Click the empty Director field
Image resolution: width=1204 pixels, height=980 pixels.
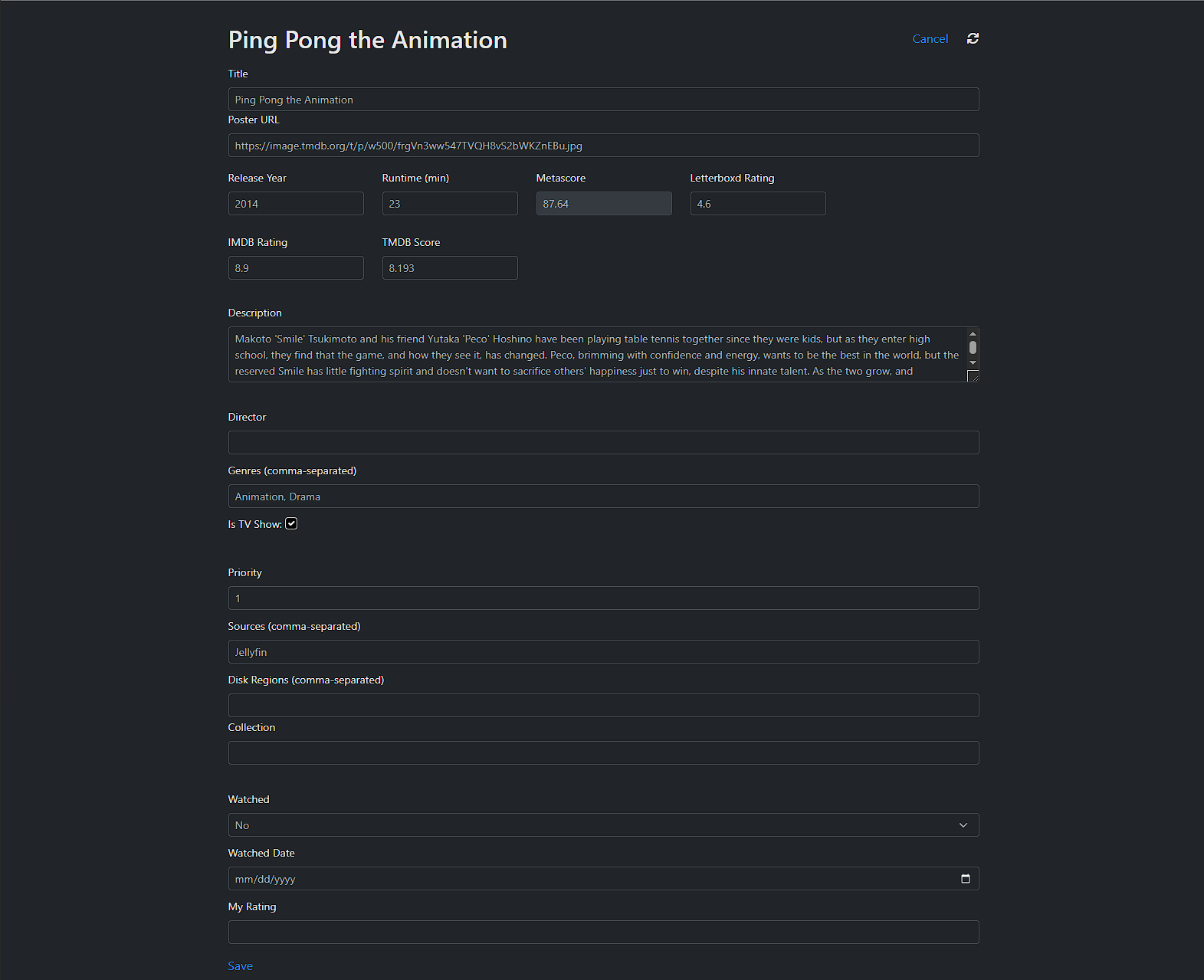tap(602, 443)
